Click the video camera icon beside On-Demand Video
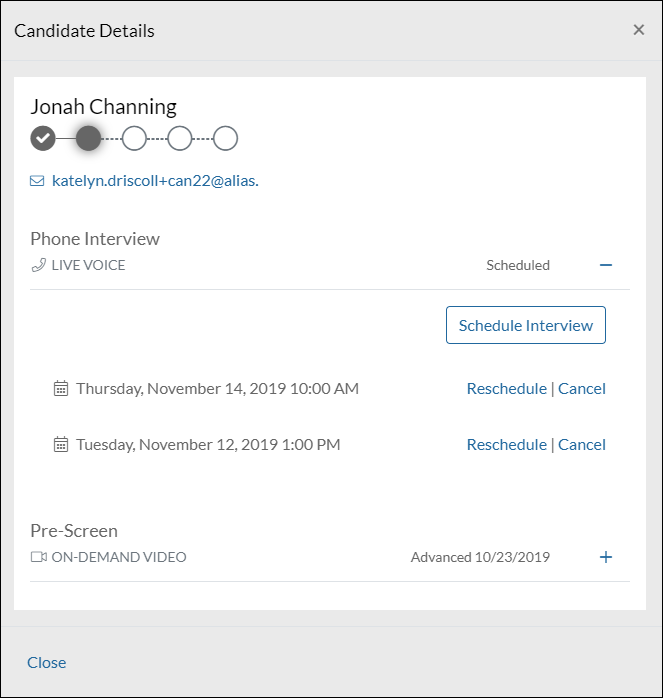Screen dimensions: 663x698 click(x=38, y=557)
